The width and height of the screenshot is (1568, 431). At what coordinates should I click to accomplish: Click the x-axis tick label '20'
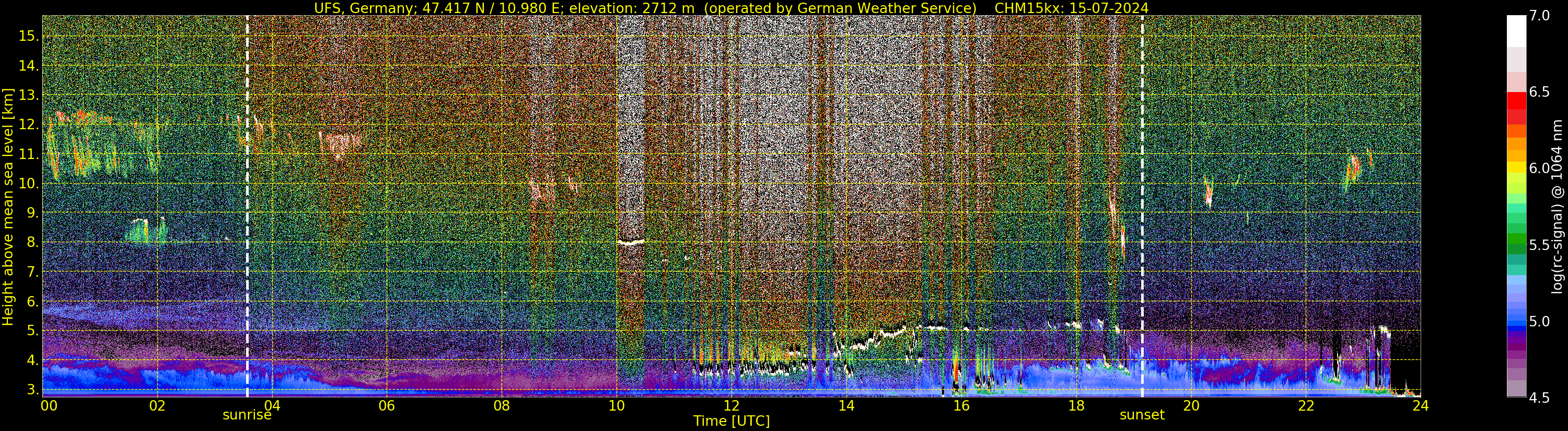[x=1191, y=405]
